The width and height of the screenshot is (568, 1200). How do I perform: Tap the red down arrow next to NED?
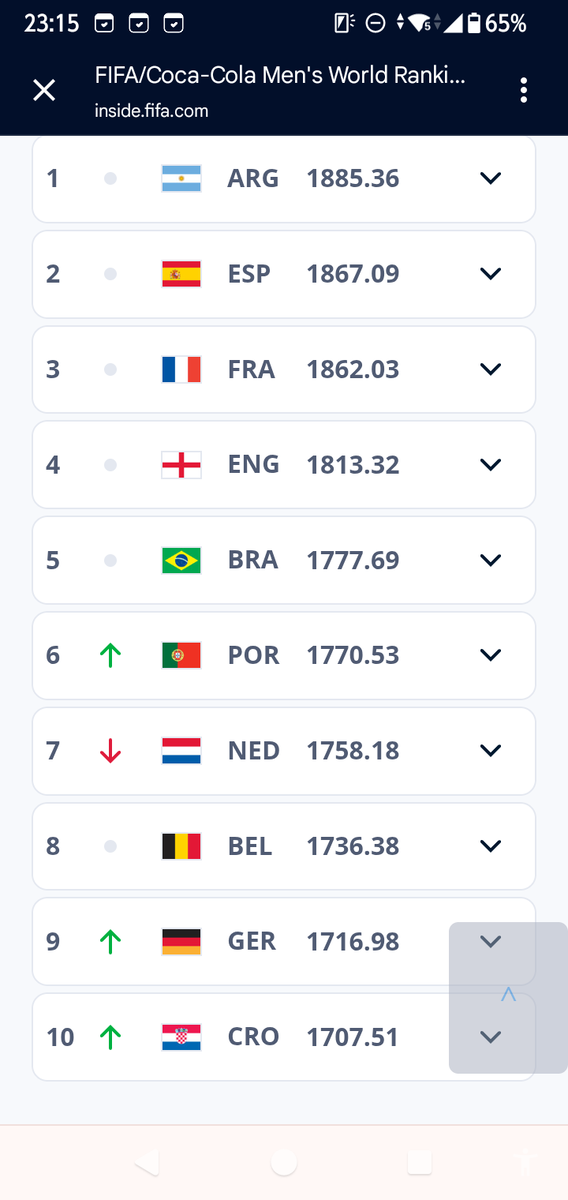point(111,750)
